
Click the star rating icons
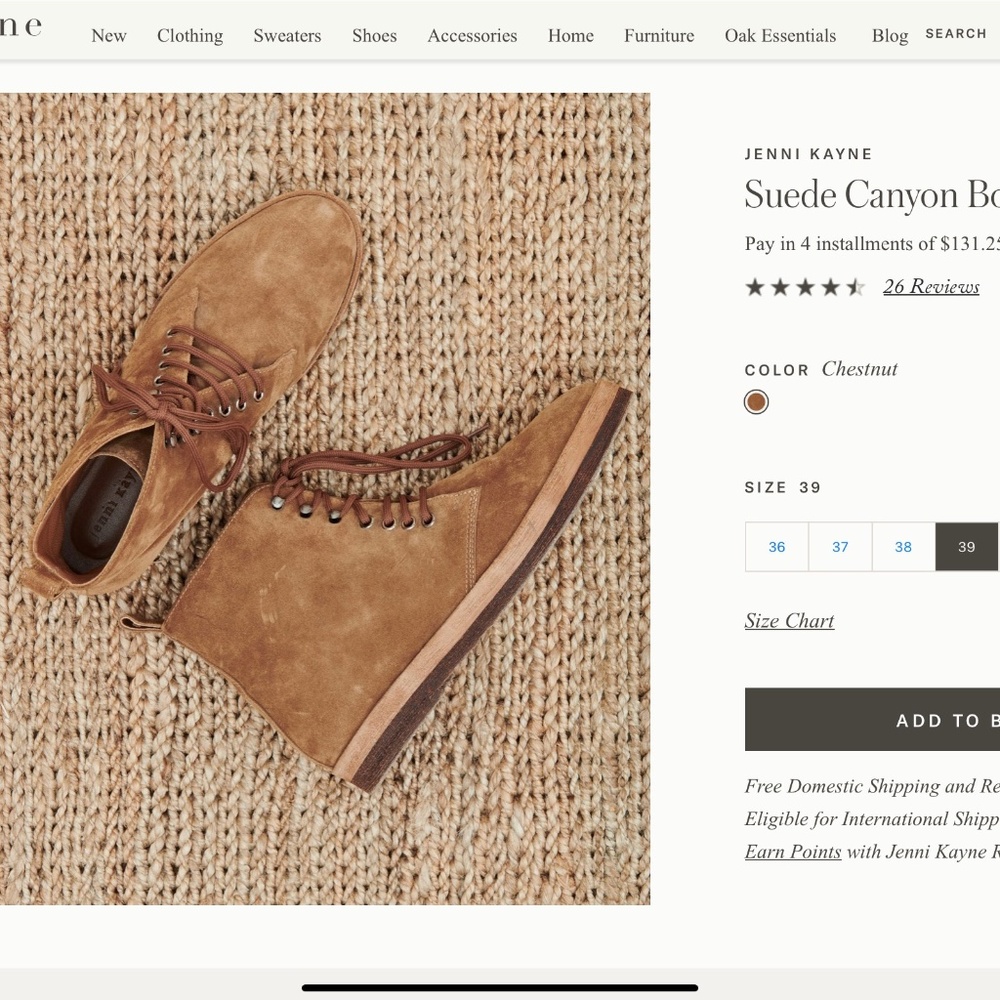[x=805, y=287]
